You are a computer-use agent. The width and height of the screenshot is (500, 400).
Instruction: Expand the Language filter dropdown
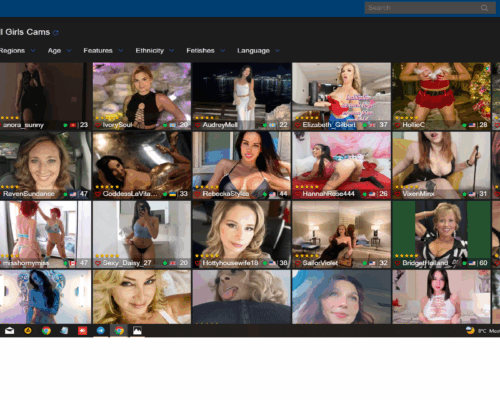pos(258,51)
